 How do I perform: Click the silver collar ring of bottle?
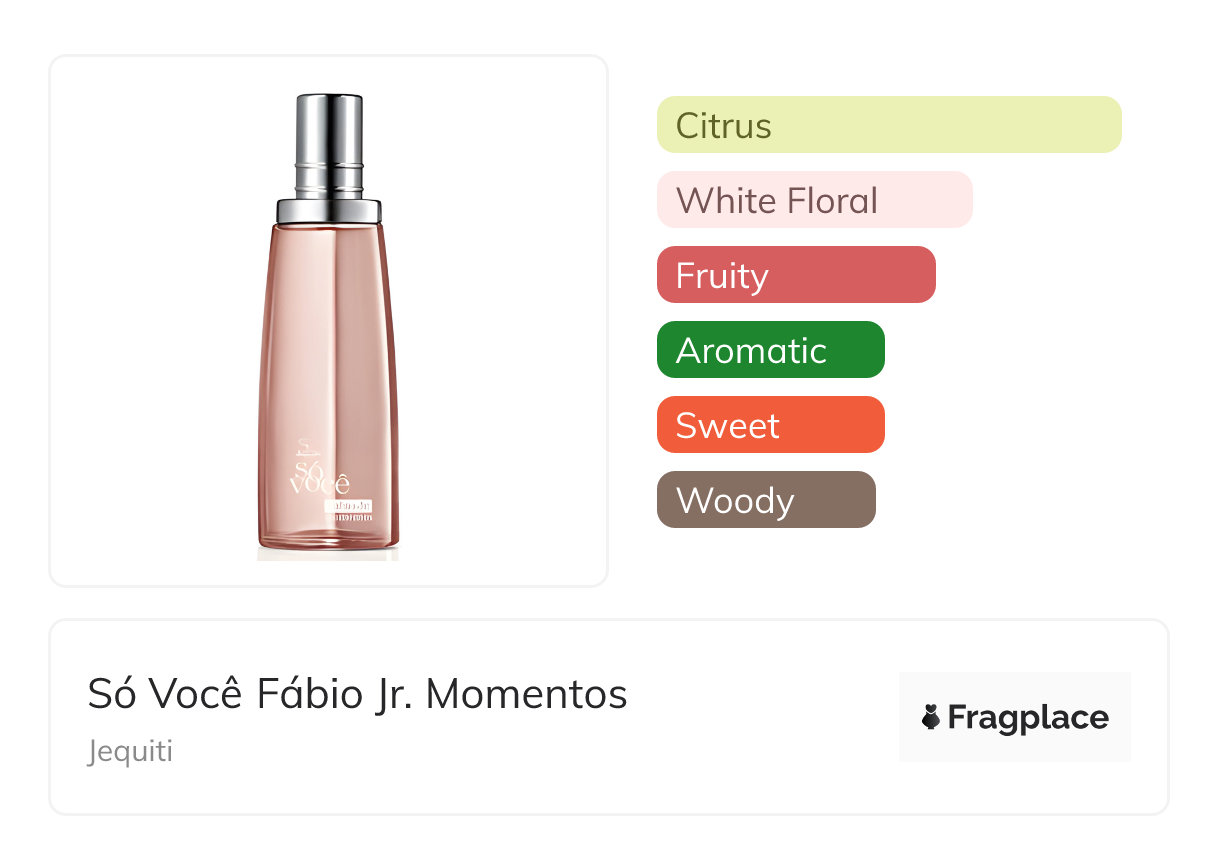328,210
